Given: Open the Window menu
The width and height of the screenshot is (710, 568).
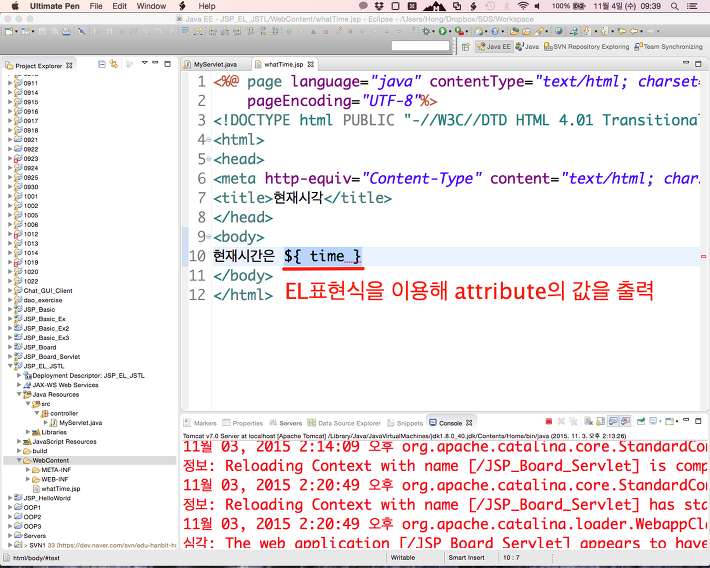Looking at the screenshot, I should pyautogui.click(x=151, y=6).
